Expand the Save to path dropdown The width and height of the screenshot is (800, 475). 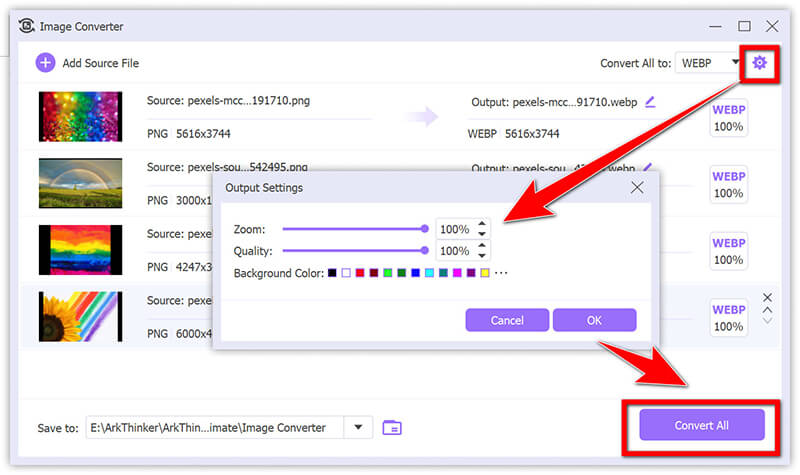click(x=358, y=427)
